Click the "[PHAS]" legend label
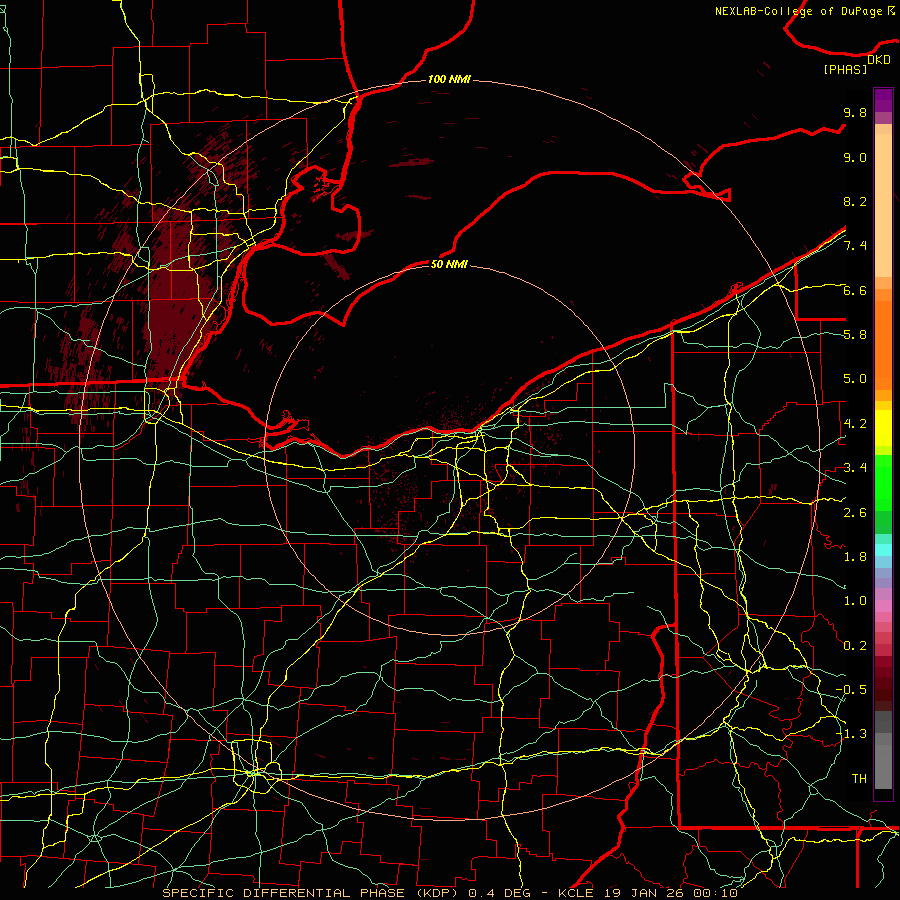This screenshot has height=900, width=900. [x=845, y=70]
